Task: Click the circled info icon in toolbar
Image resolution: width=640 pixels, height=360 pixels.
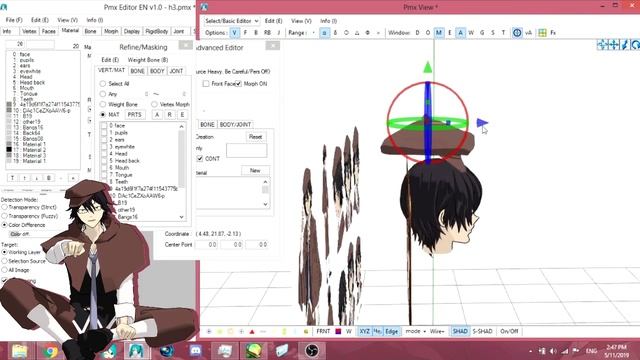Action: pos(517,33)
